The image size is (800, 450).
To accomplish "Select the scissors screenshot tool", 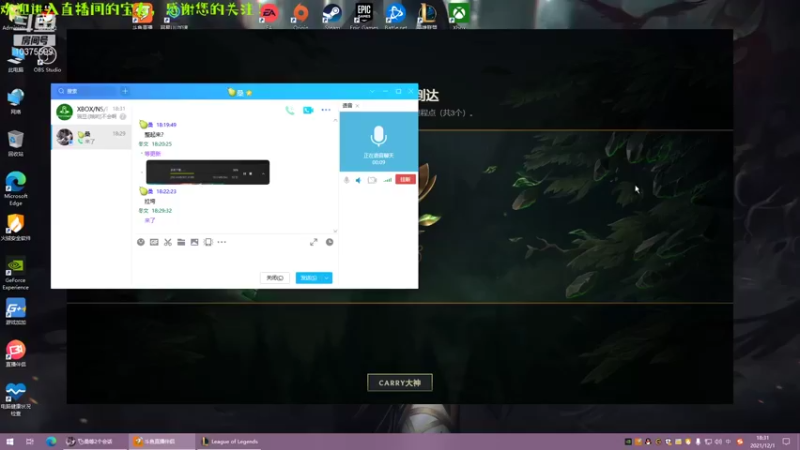I will tap(168, 242).
